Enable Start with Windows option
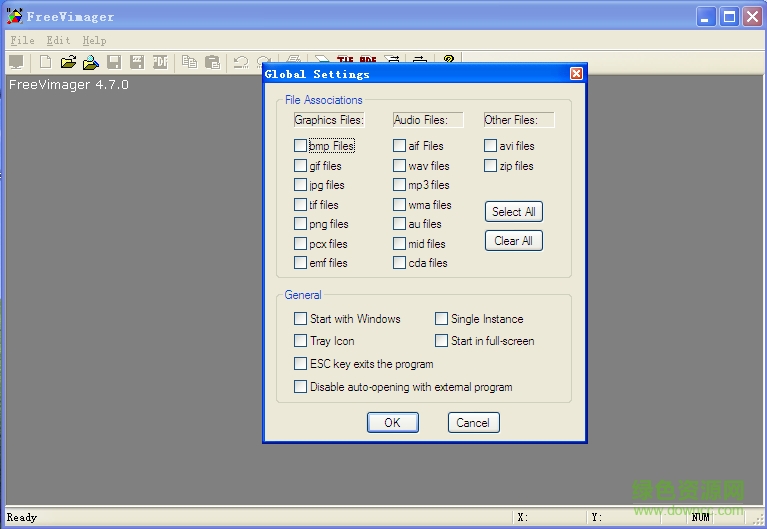Viewport: 767px width, 529px height. point(301,319)
